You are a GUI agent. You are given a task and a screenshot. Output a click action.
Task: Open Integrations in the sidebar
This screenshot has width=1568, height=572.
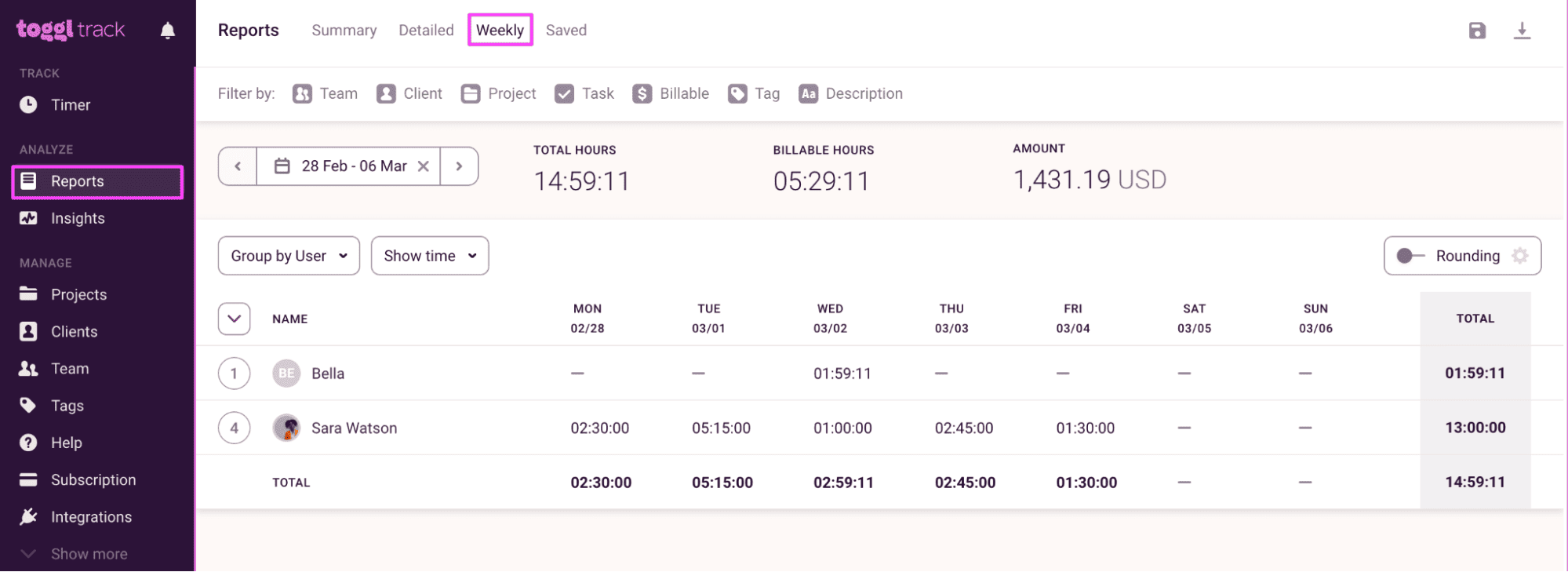(x=91, y=517)
